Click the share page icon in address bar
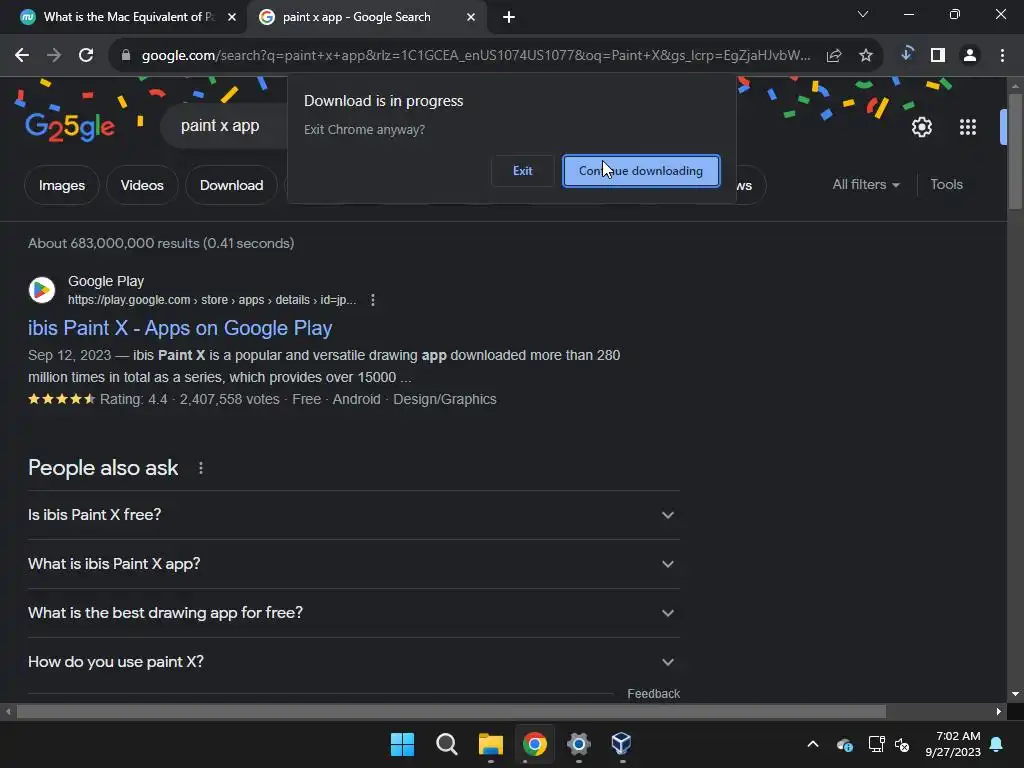 [833, 56]
